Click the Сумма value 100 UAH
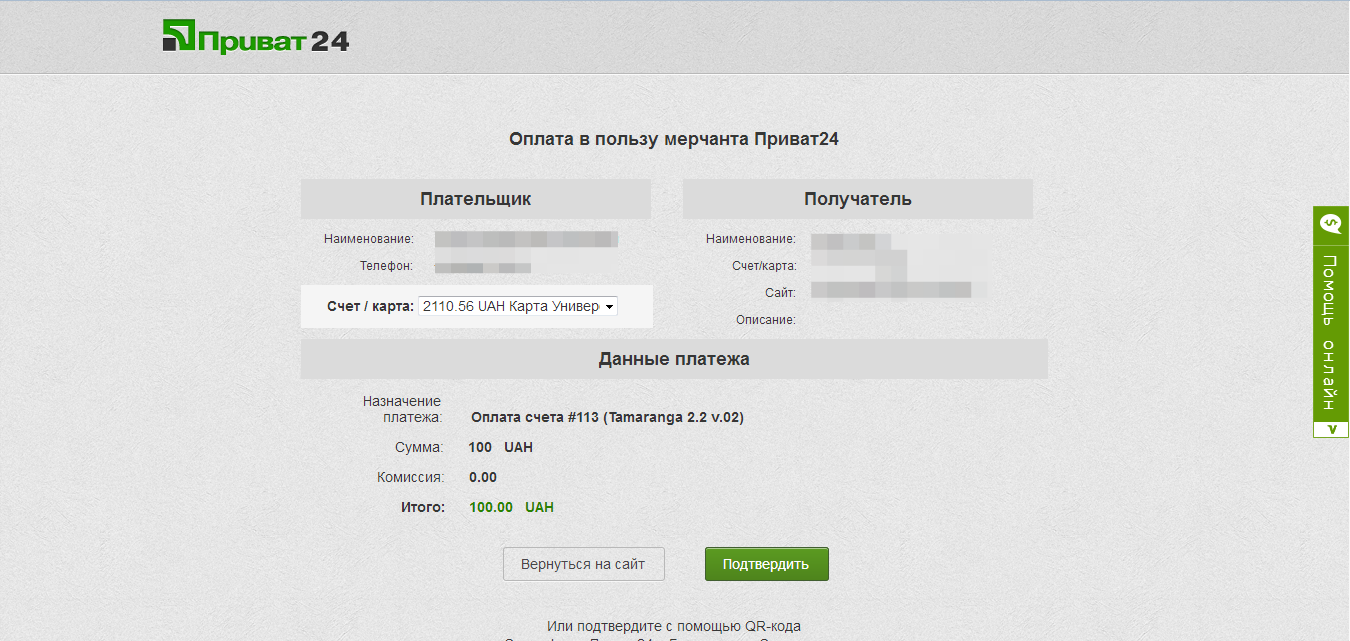 501,447
